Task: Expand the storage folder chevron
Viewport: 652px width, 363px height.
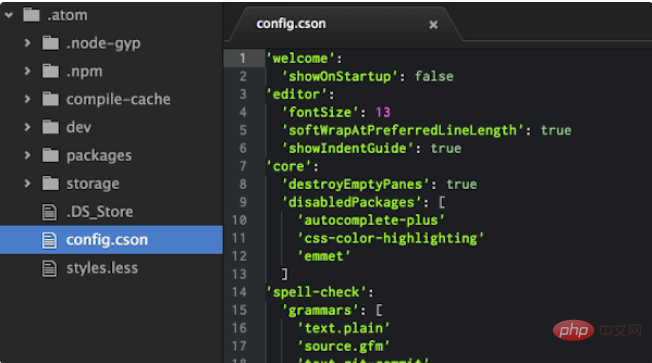Action: coord(27,183)
